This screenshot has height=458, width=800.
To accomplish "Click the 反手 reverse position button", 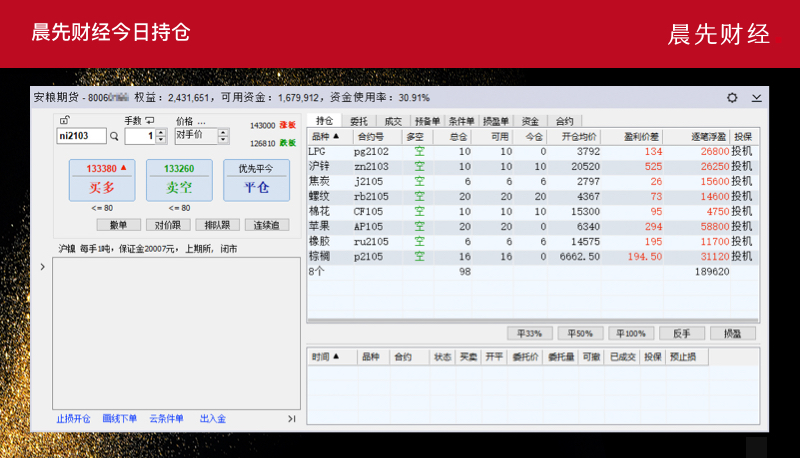I will (x=681, y=333).
